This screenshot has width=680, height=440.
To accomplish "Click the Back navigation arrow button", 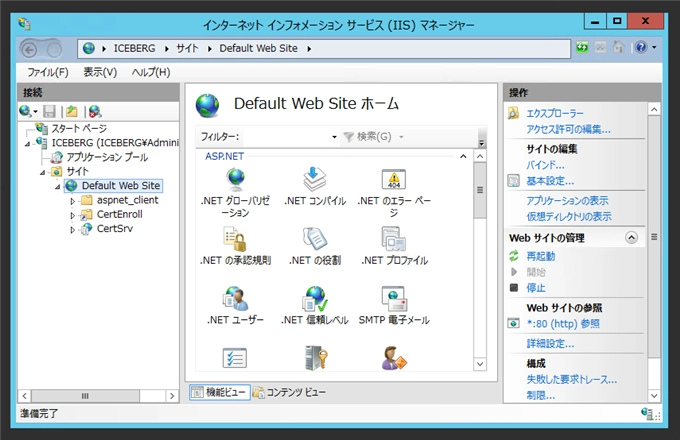I will [29, 51].
